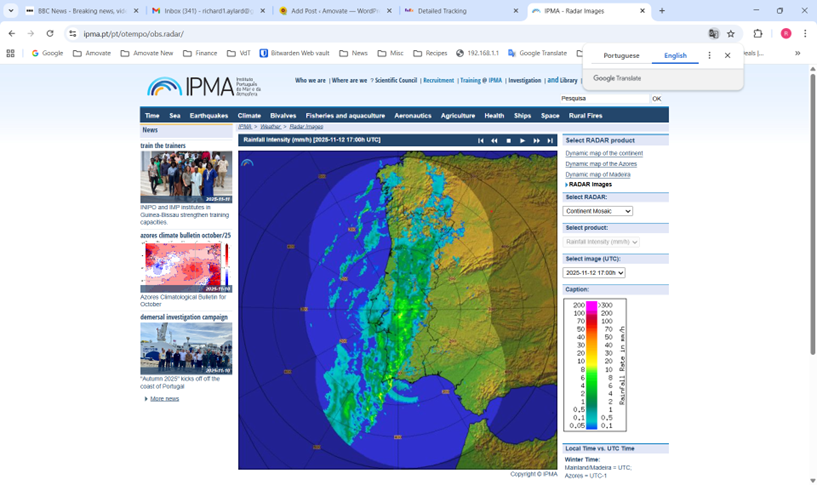Skip to the last radar frame

coord(550,141)
